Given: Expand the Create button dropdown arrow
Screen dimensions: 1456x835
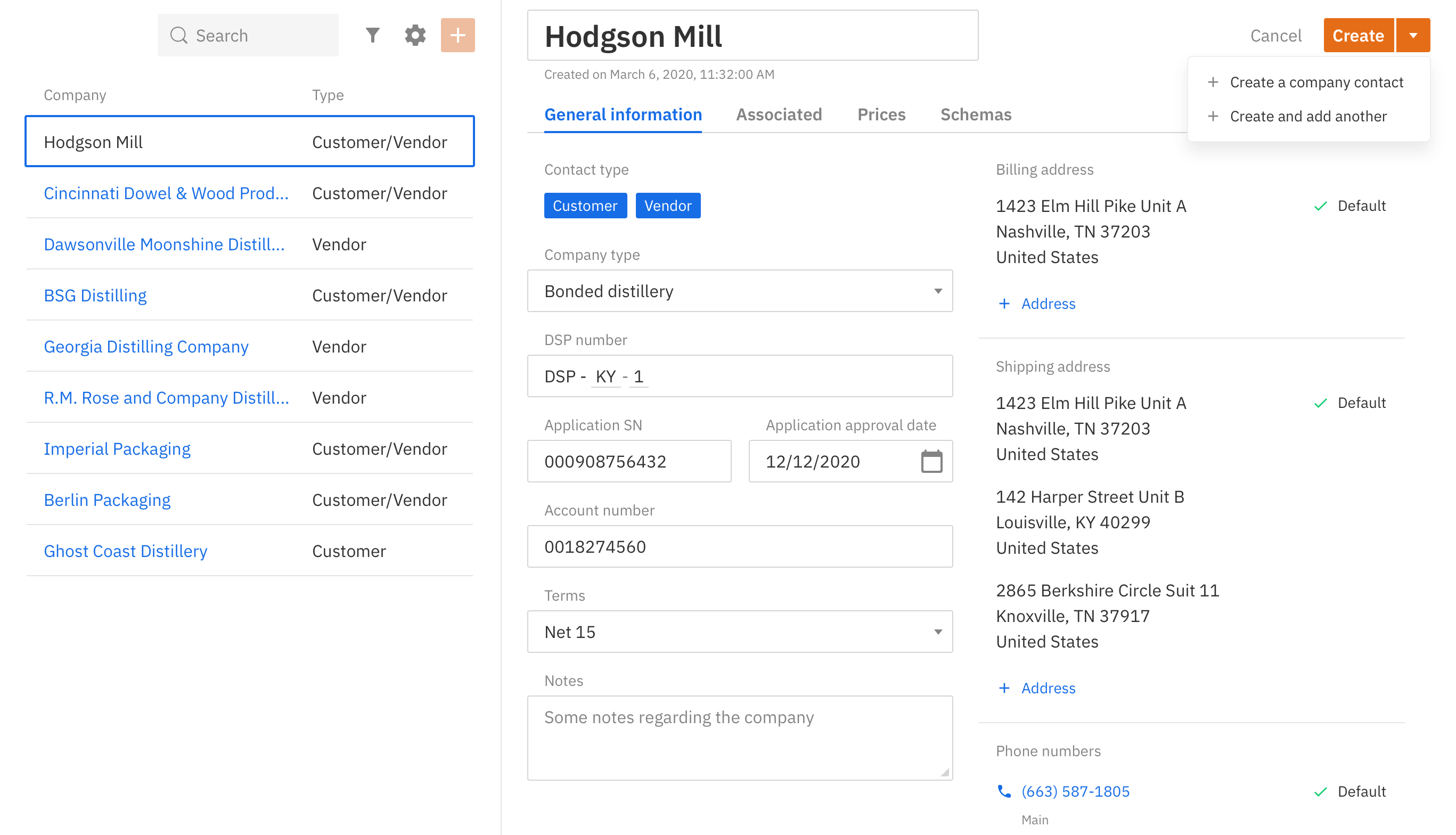Looking at the screenshot, I should 1413,36.
